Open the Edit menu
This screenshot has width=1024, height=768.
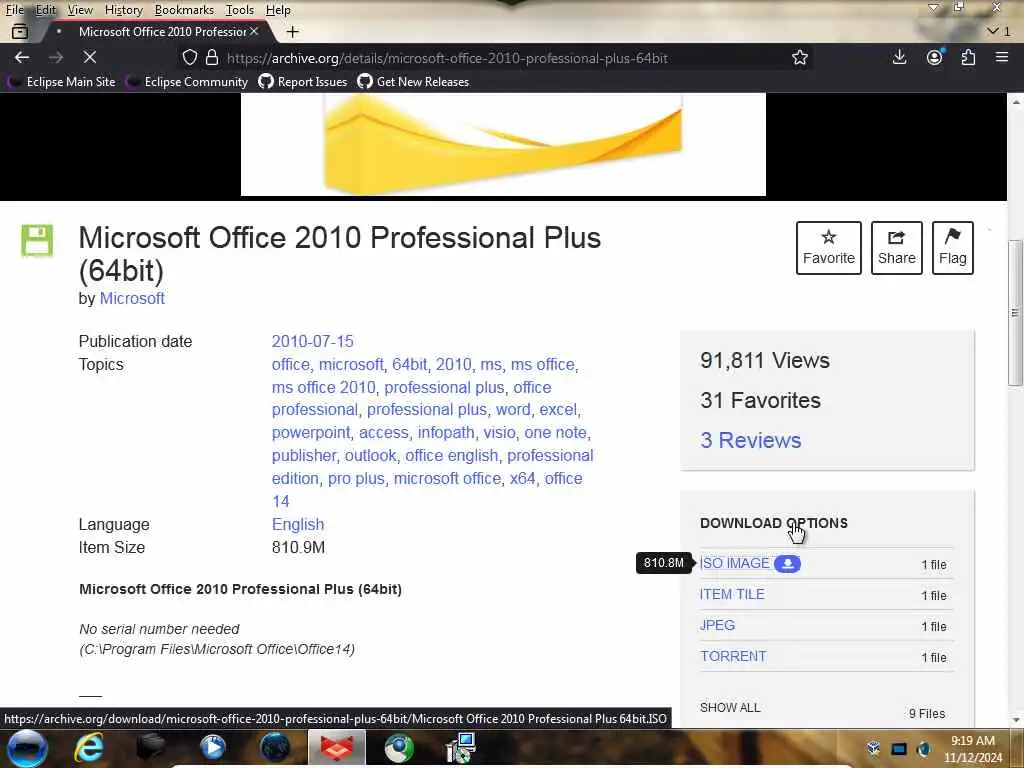click(x=45, y=10)
